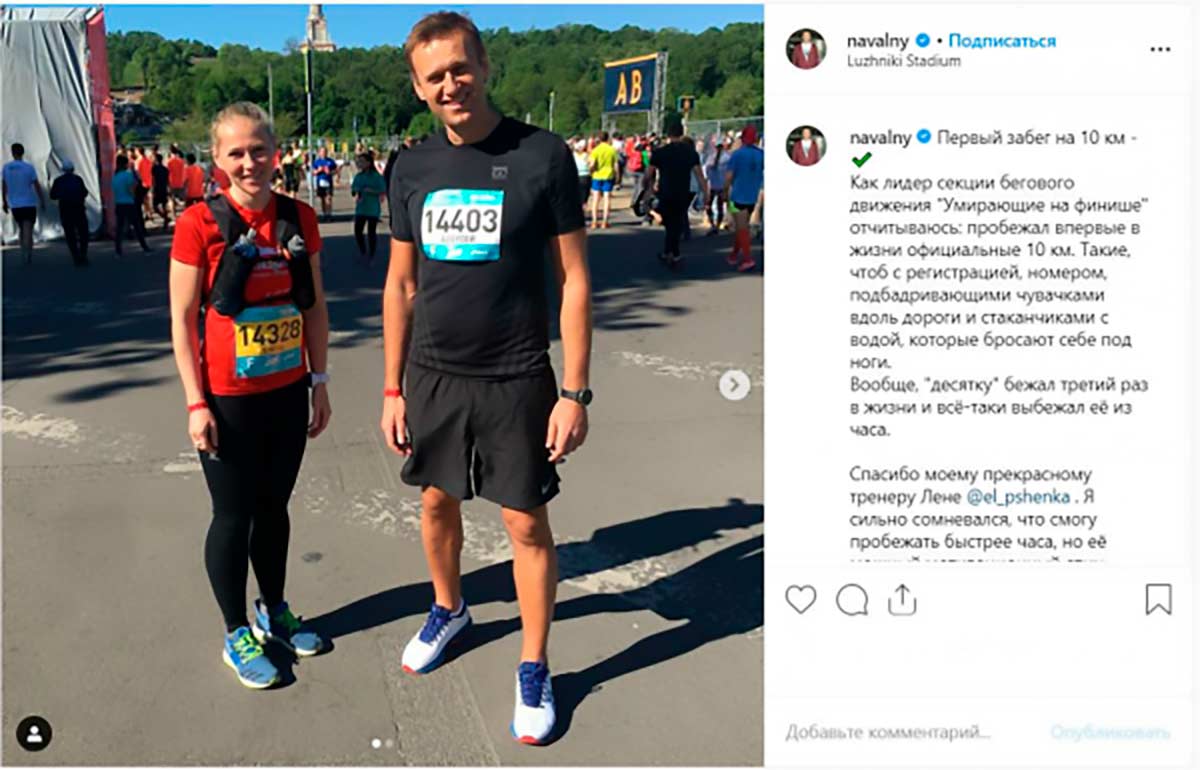
Task: Click the verified badge beside header username
Action: pos(923,41)
